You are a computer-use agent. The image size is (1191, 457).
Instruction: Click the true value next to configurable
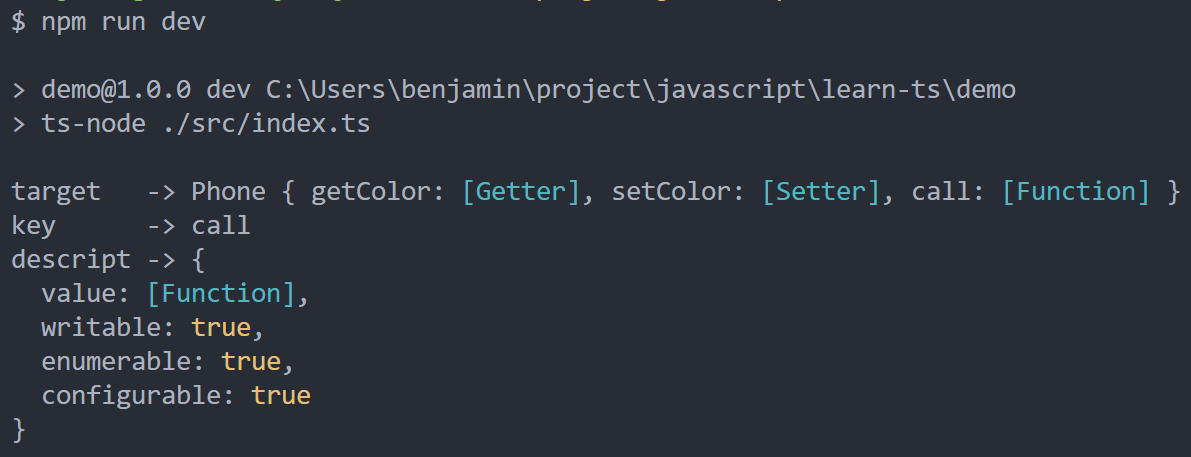(280, 396)
